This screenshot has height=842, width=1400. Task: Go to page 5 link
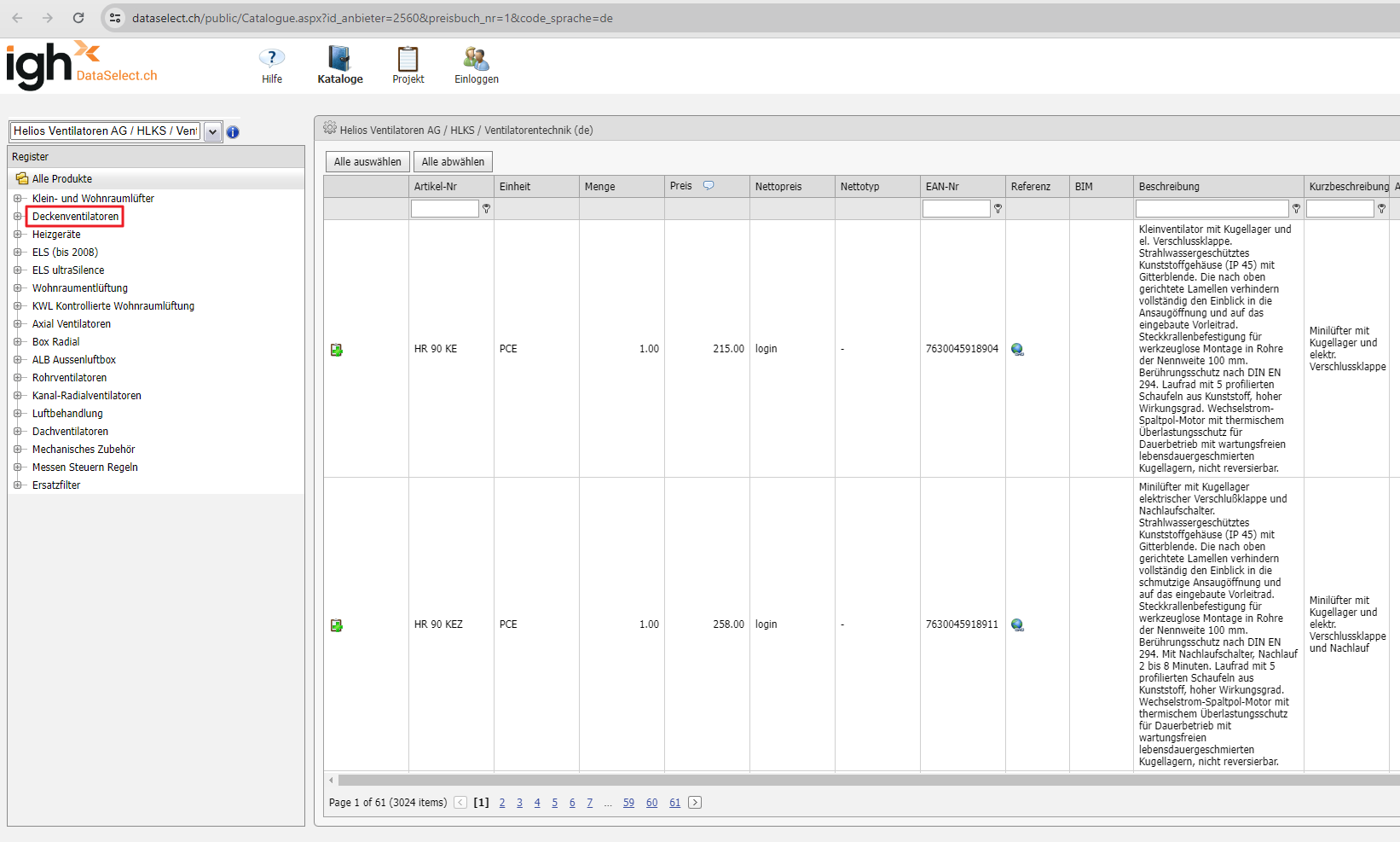[x=554, y=803]
